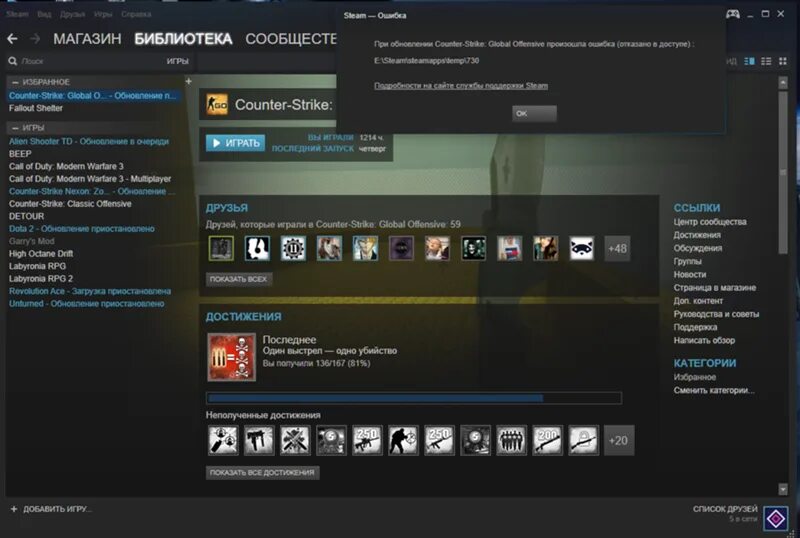800x538 pixels.
Task: Click the achievements progress bar
Action: coord(414,398)
